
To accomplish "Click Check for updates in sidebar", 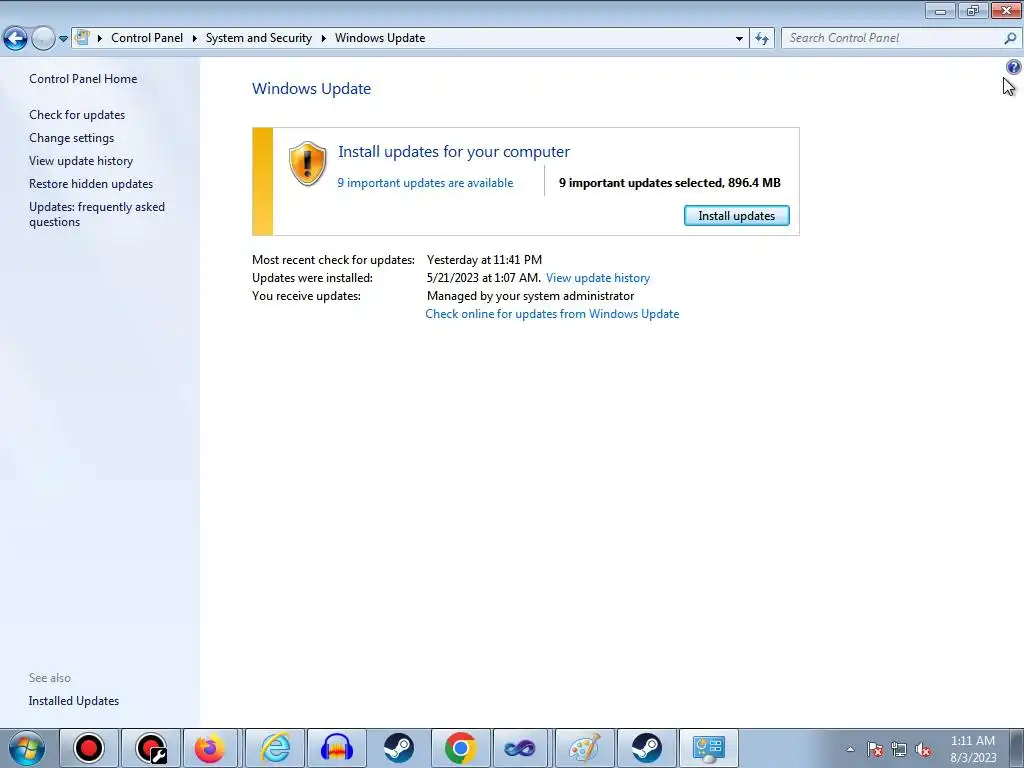I will pyautogui.click(x=77, y=115).
